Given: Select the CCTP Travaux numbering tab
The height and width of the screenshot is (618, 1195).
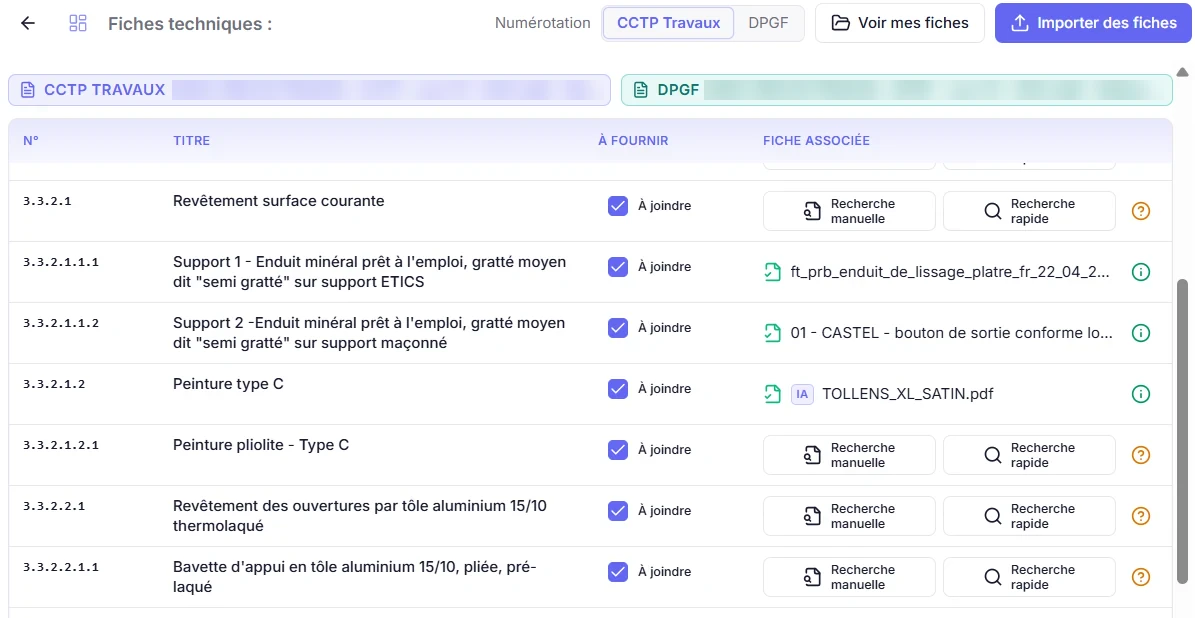Looking at the screenshot, I should [x=668, y=23].
